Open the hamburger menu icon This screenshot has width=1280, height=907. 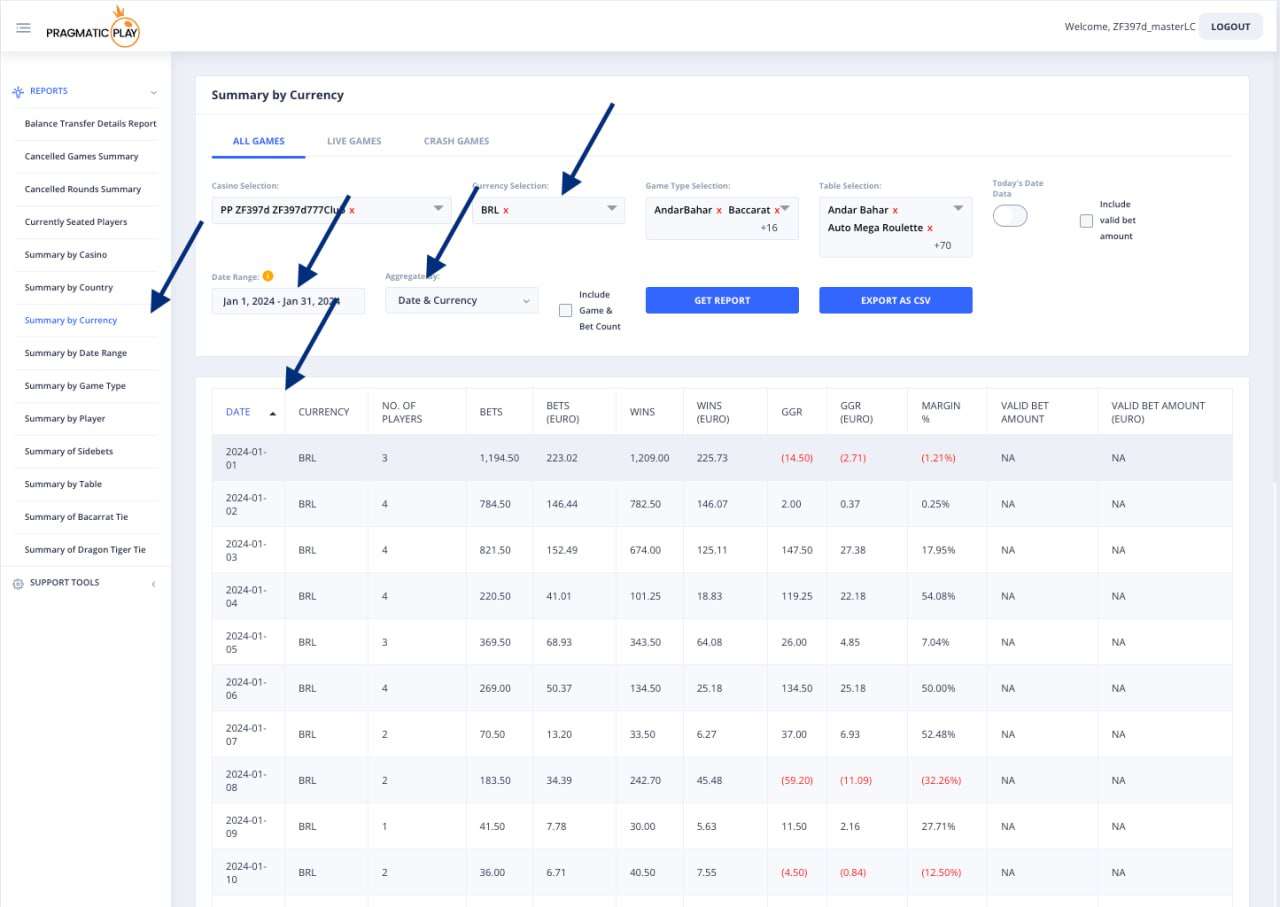point(23,27)
